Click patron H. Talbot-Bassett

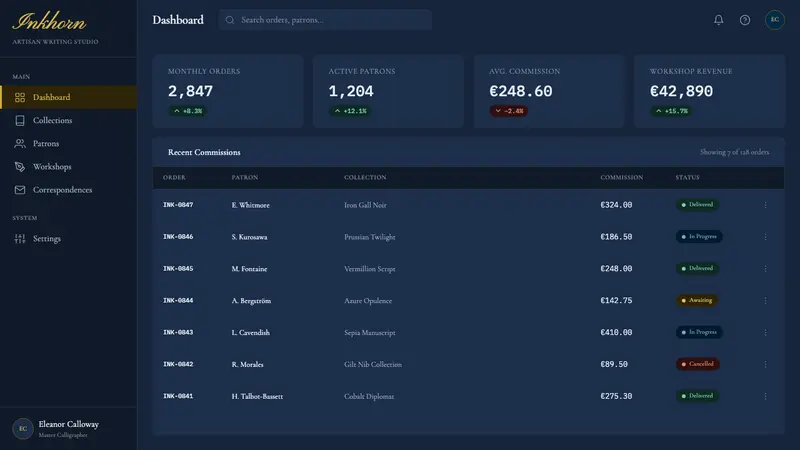(x=257, y=396)
